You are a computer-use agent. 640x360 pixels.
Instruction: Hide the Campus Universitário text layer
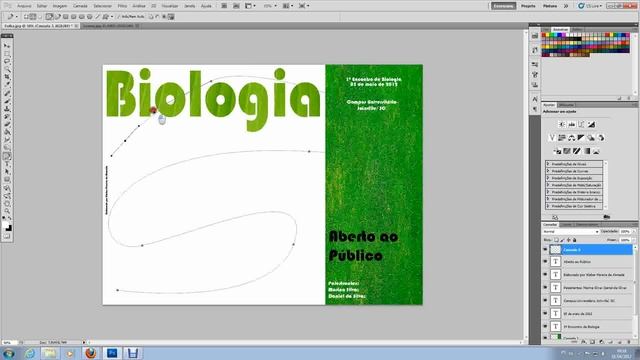(545, 300)
